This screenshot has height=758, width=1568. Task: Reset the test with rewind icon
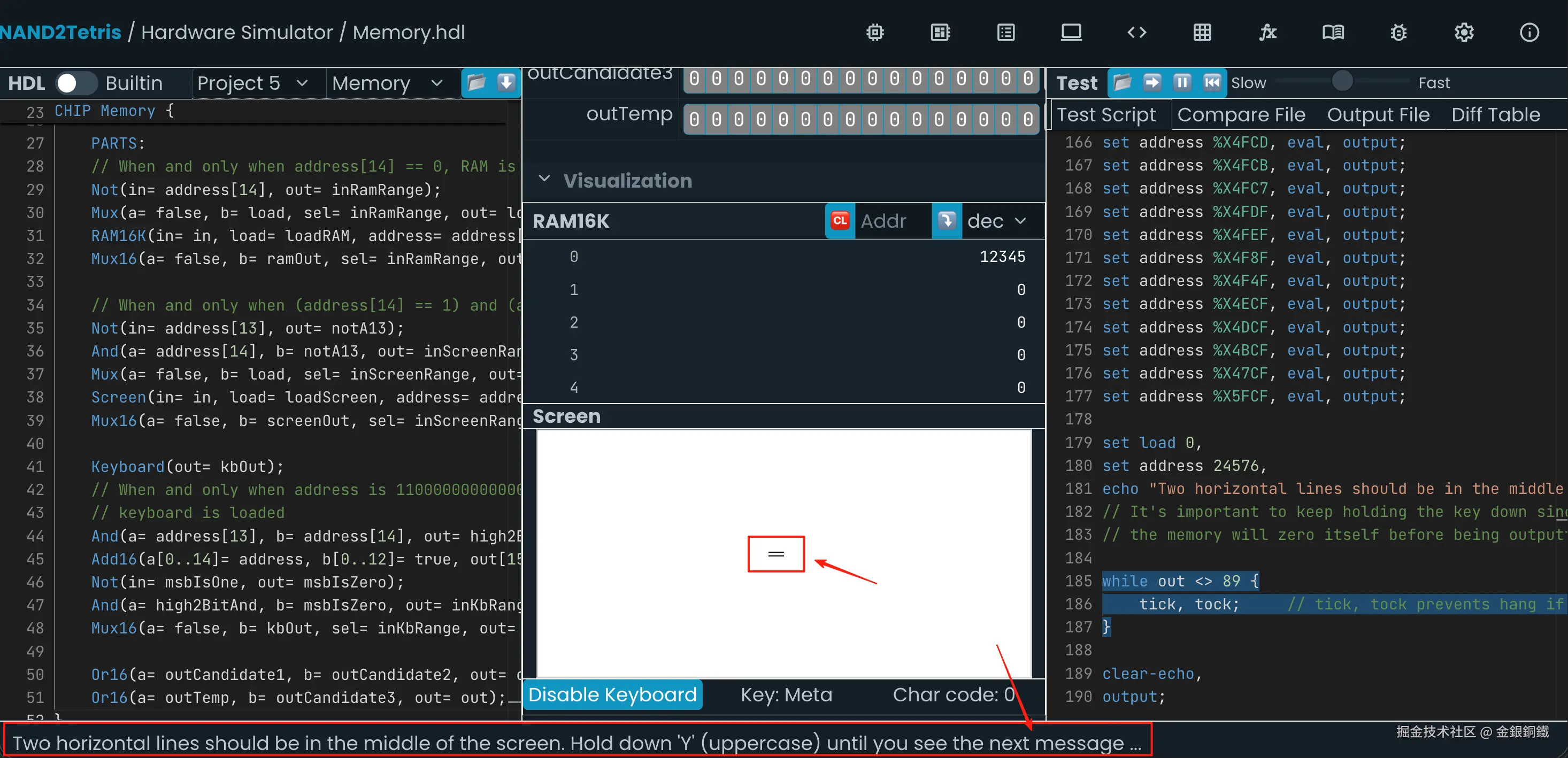click(1211, 82)
